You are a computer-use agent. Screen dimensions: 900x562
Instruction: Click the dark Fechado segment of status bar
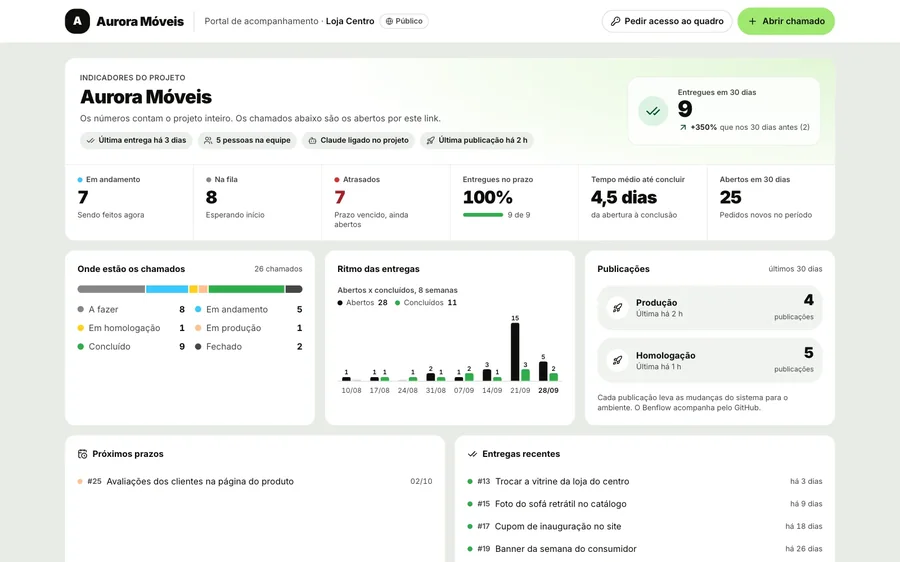(294, 289)
